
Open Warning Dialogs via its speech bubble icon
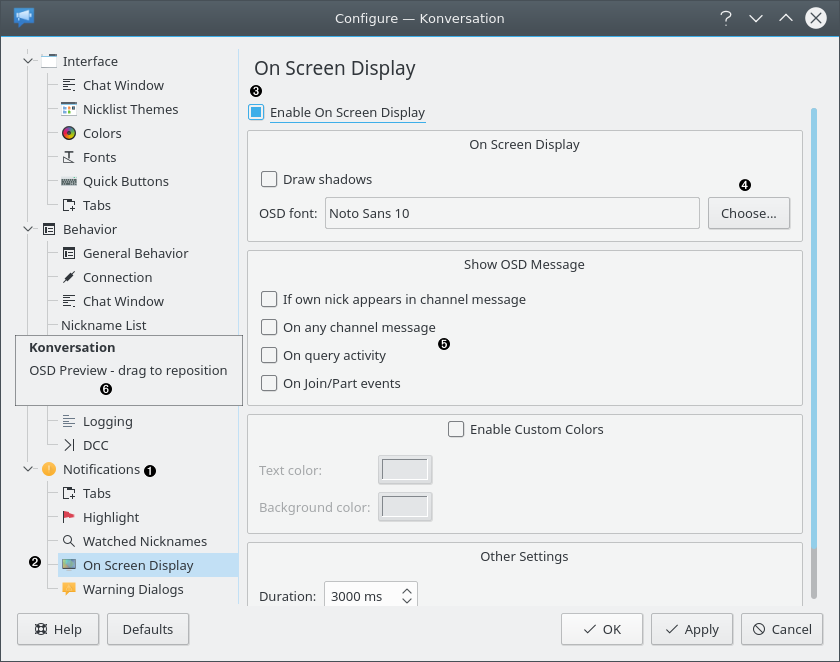(68, 590)
